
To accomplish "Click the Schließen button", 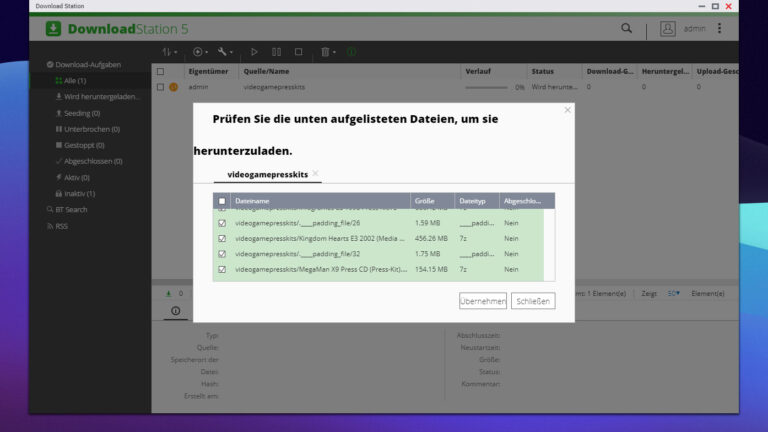I will [x=533, y=301].
